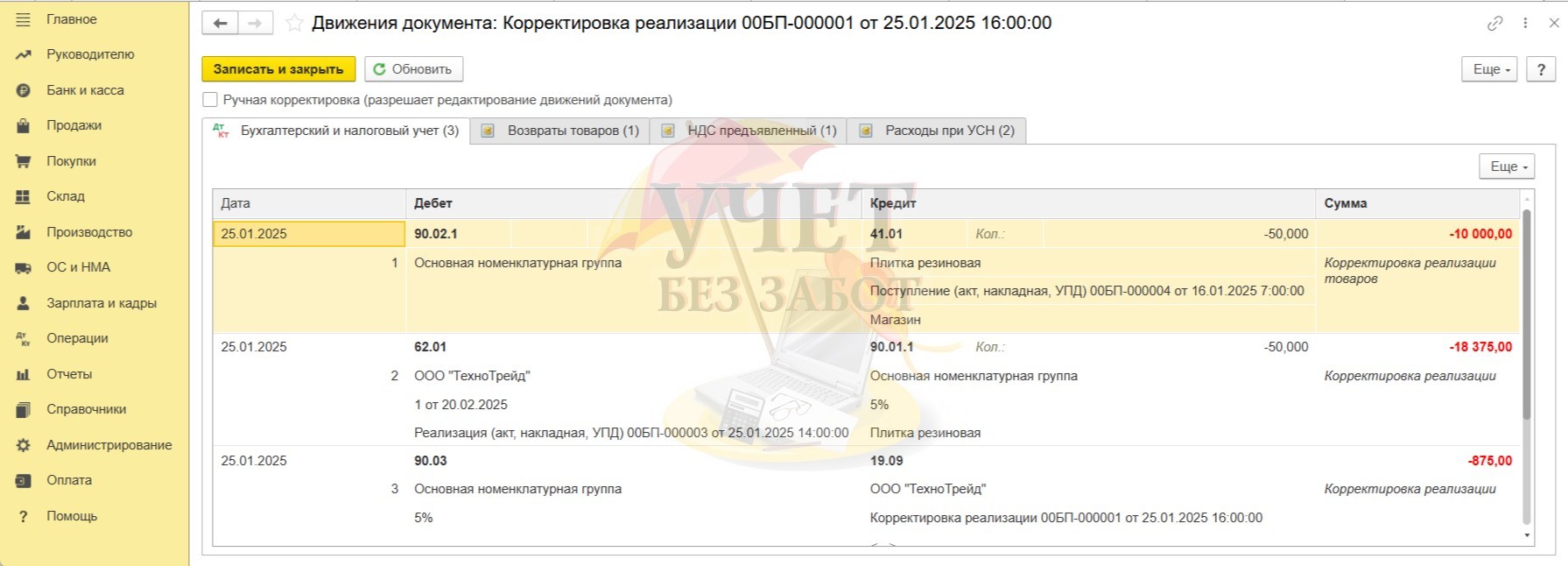
Task: Open help with the ? button
Action: tap(1542, 69)
